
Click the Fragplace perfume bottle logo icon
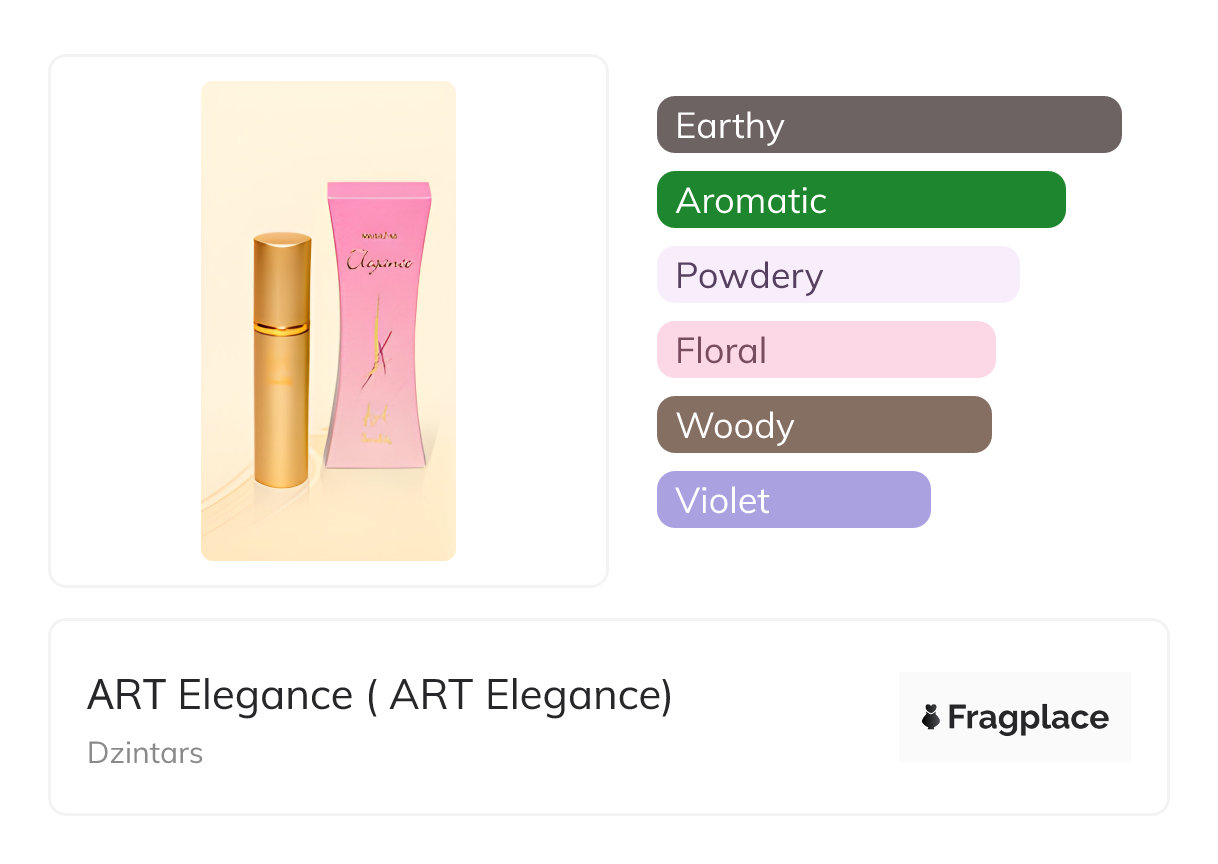pyautogui.click(x=932, y=717)
